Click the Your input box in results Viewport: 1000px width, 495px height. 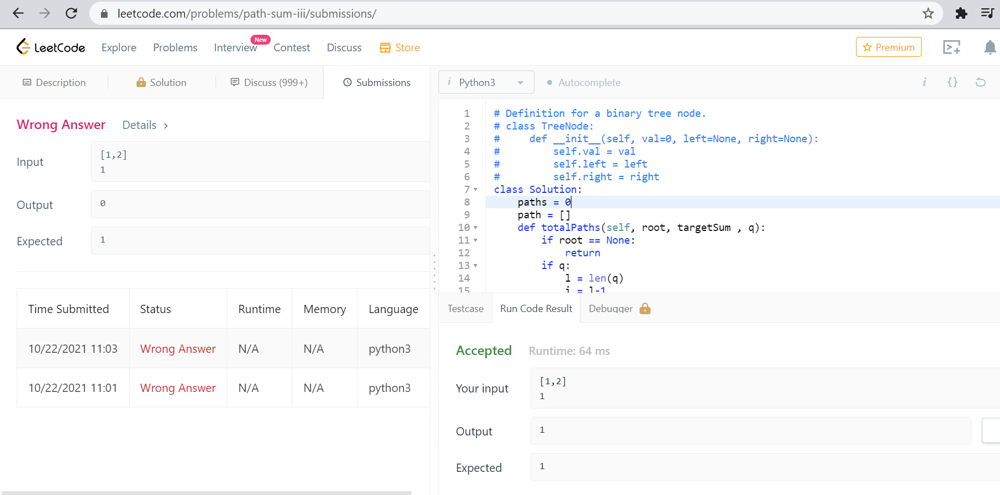point(765,388)
